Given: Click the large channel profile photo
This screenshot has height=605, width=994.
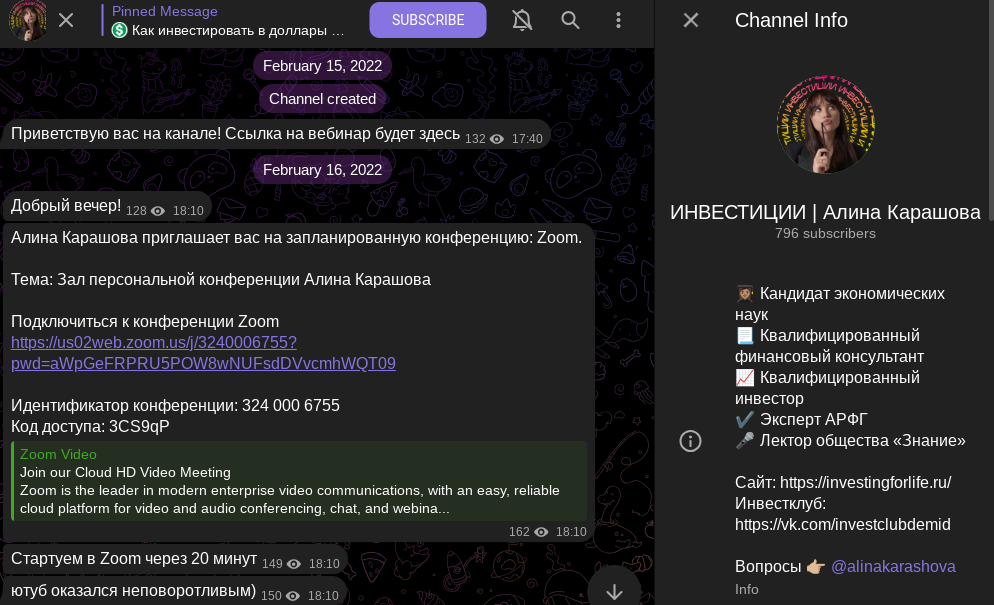Looking at the screenshot, I should [825, 124].
